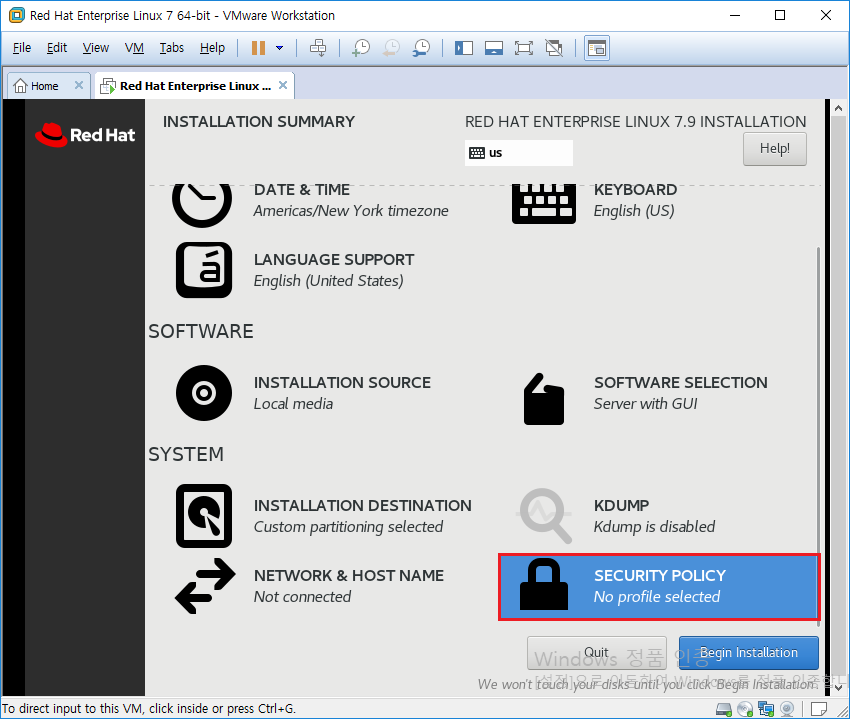Open Software Selection package icon

[544, 399]
